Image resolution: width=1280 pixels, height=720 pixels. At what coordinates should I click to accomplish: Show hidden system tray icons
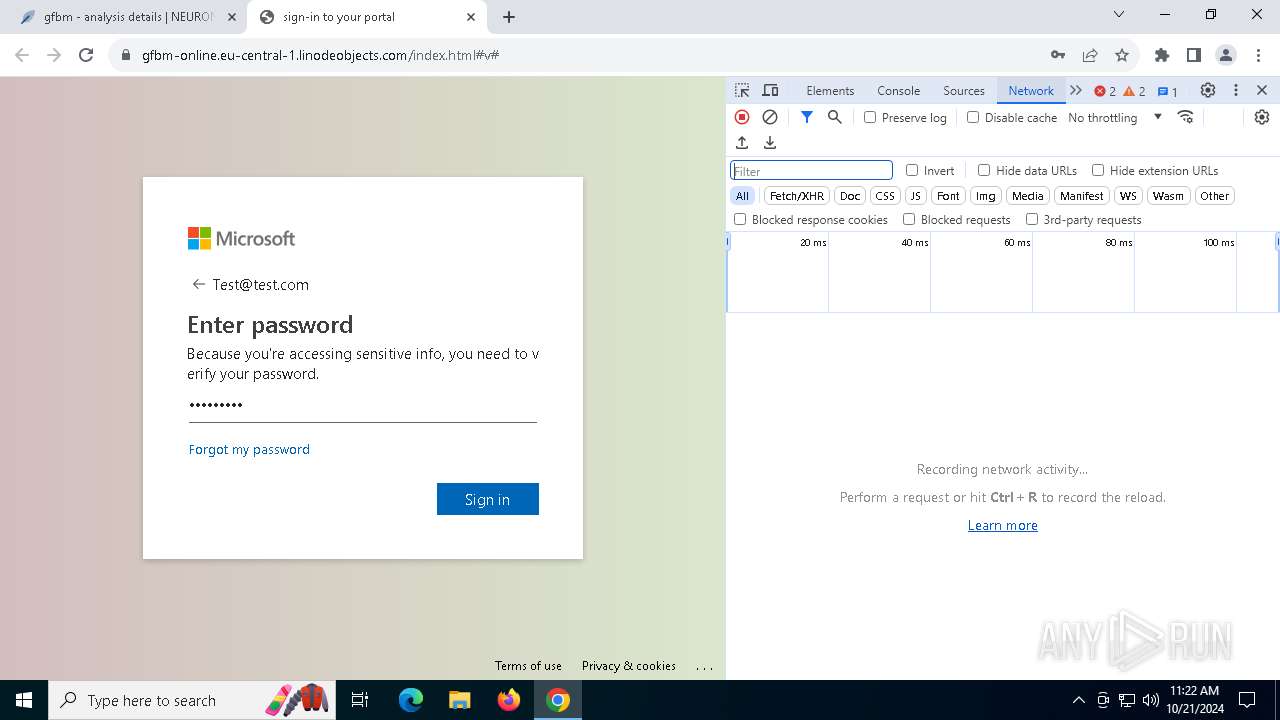tap(1079, 700)
